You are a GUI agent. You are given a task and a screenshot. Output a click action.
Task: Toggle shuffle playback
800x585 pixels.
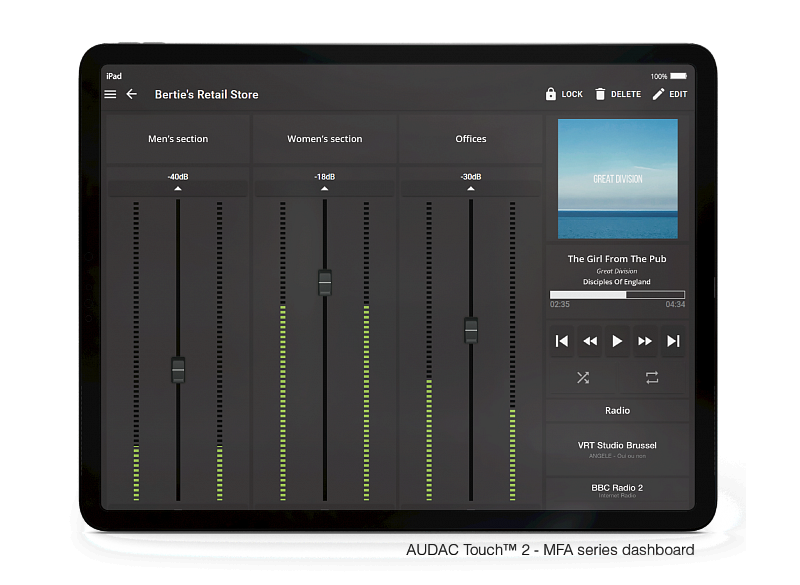(x=583, y=377)
